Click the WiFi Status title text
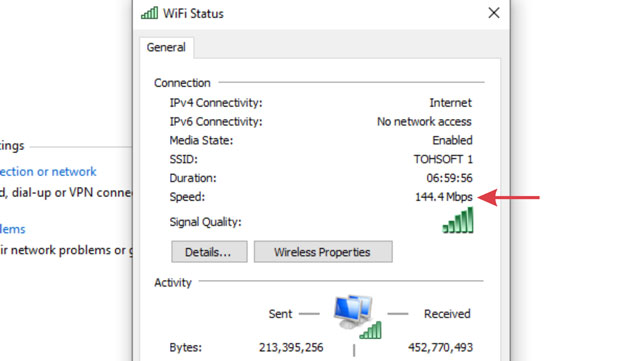Screen dimensions: 640x361 [x=193, y=13]
